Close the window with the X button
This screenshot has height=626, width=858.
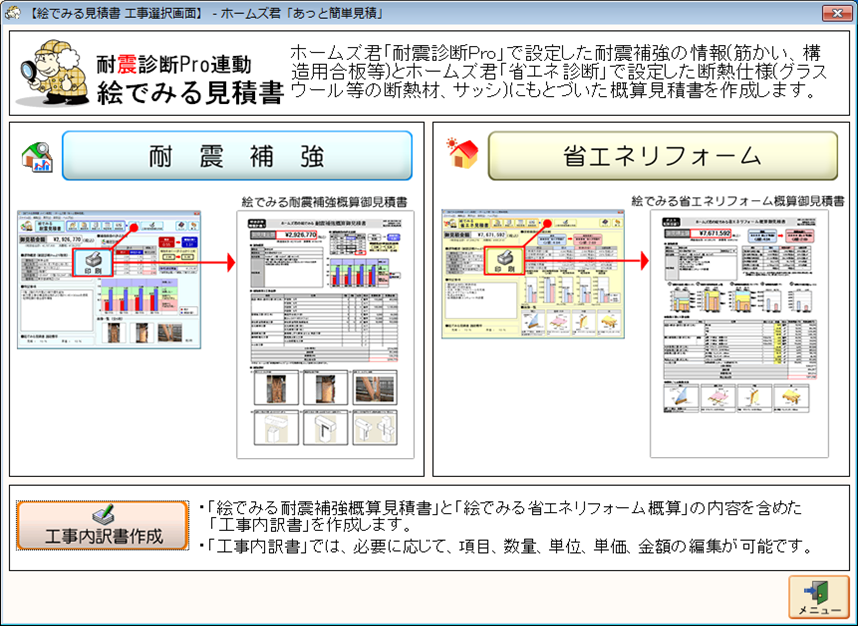837,13
